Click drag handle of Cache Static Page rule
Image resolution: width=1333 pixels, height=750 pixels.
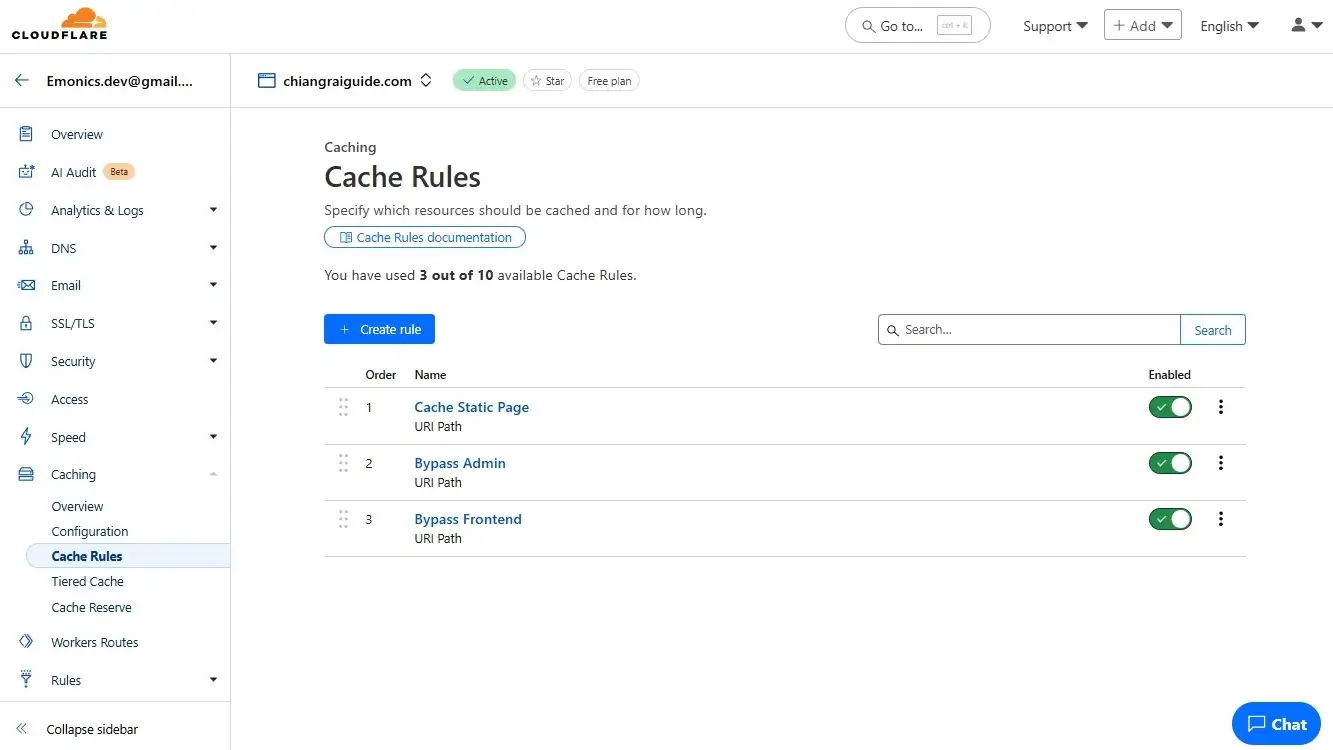(343, 407)
